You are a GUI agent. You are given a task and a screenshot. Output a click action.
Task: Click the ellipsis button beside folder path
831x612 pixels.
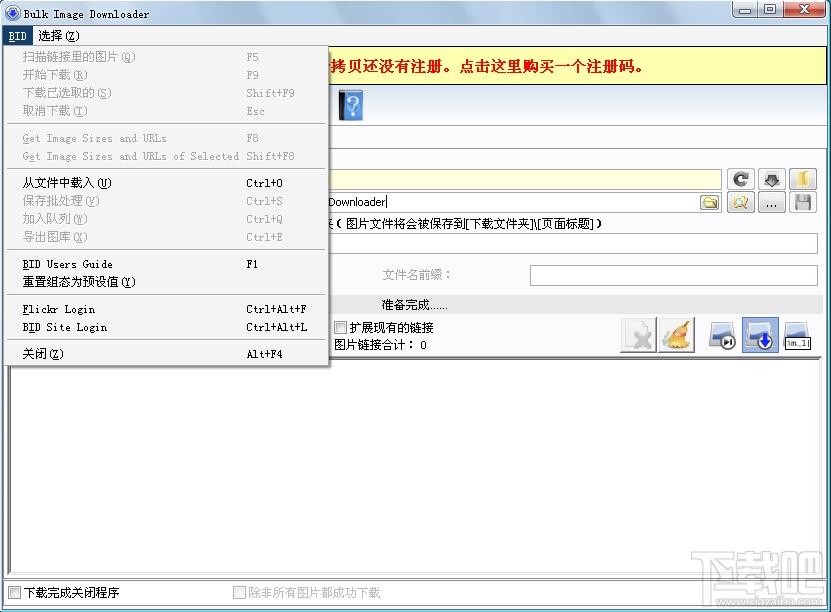point(772,202)
